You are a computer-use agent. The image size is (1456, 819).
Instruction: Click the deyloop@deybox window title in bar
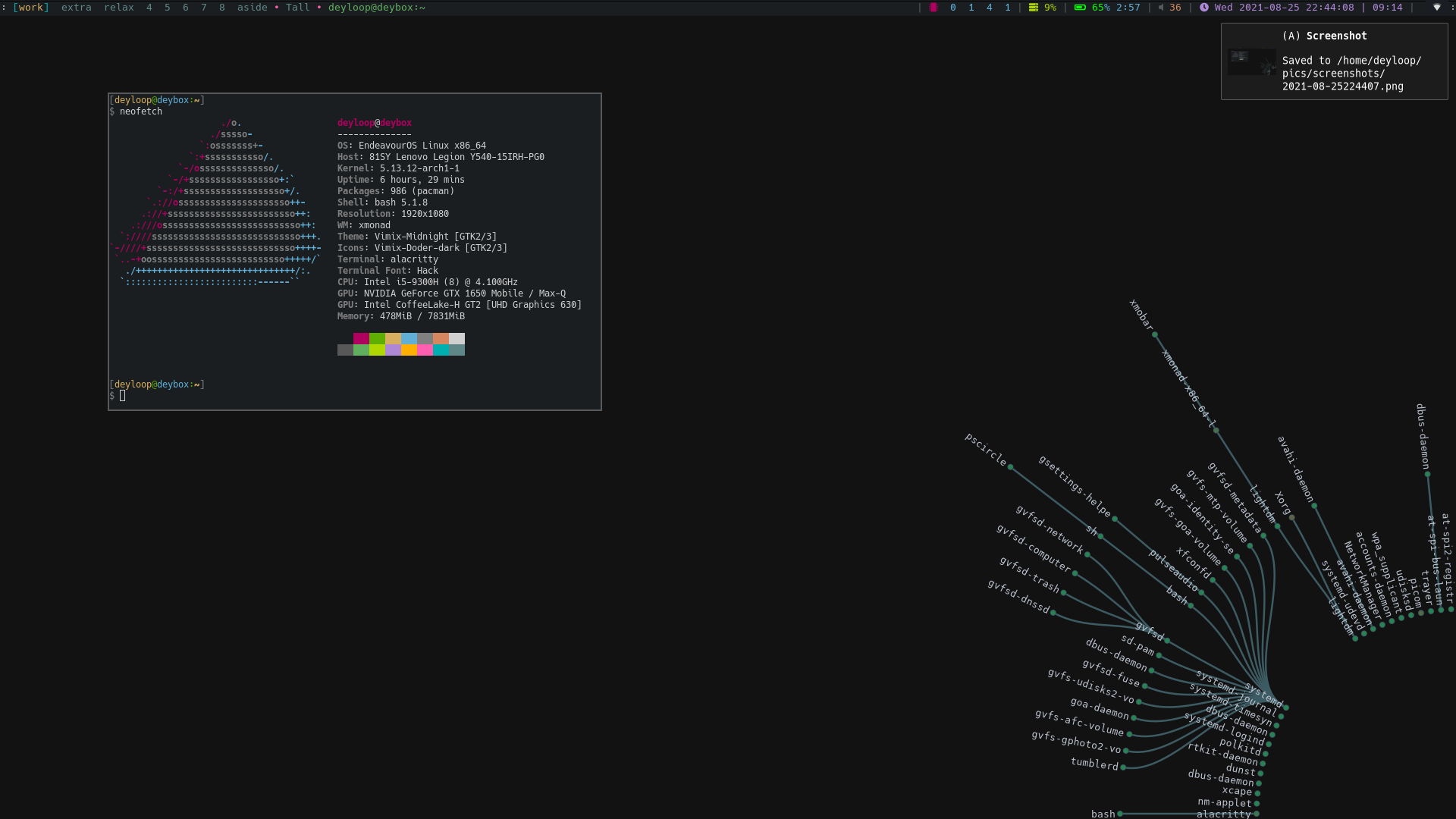[x=376, y=8]
